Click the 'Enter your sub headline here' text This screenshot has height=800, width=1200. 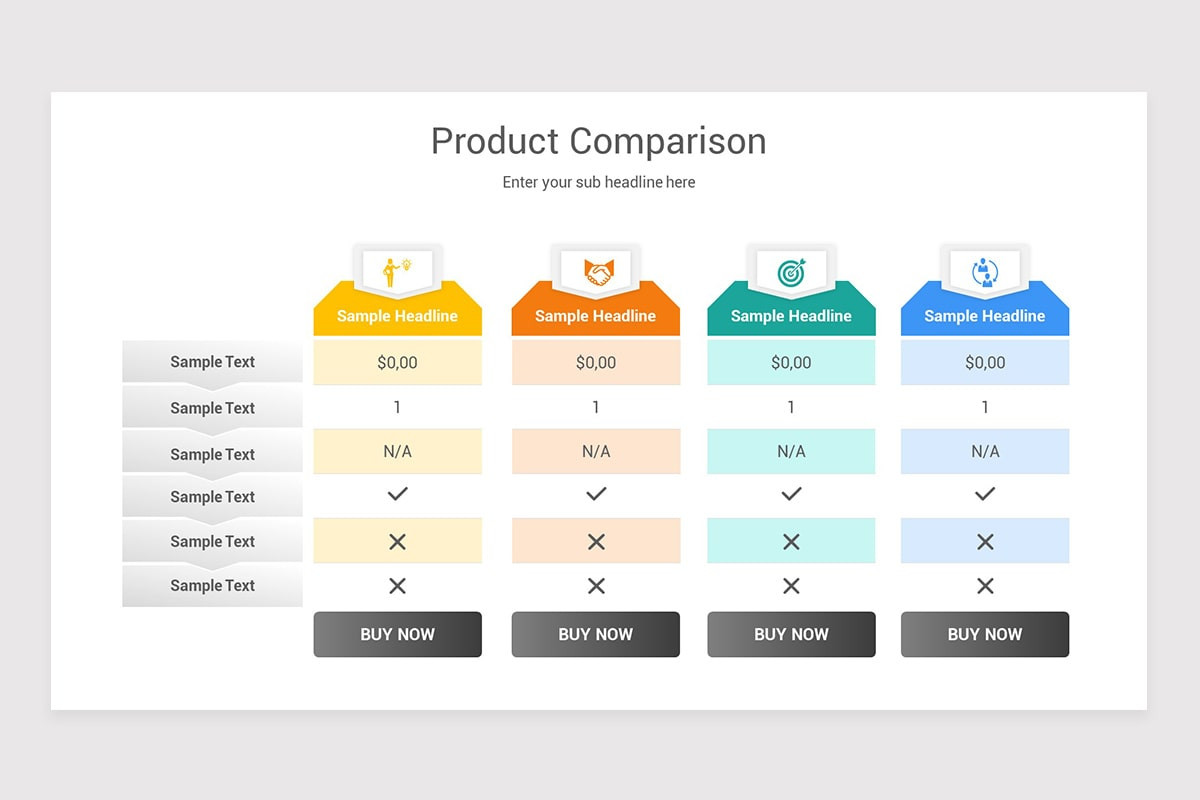(x=598, y=182)
